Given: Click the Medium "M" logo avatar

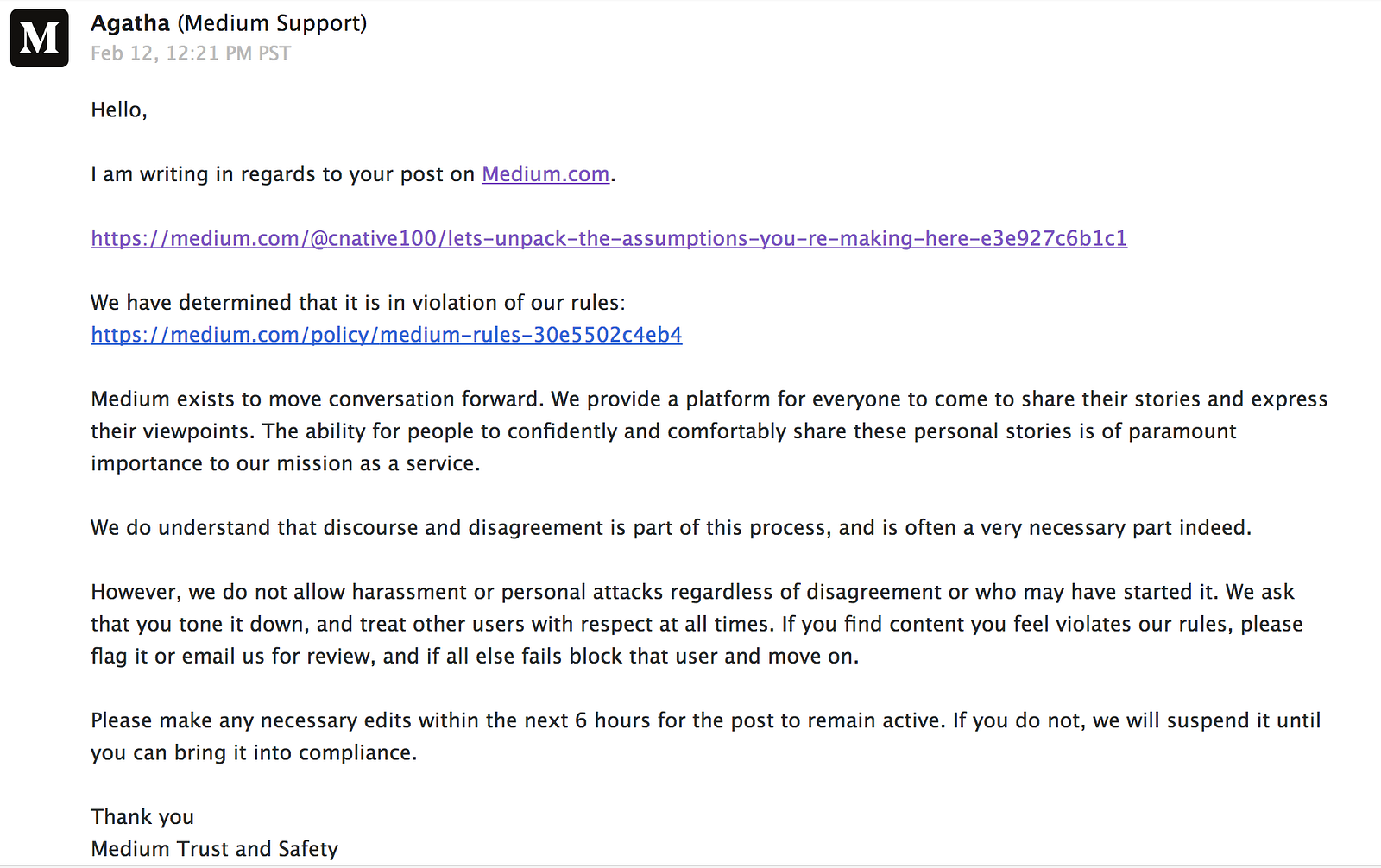Looking at the screenshot, I should [40, 38].
